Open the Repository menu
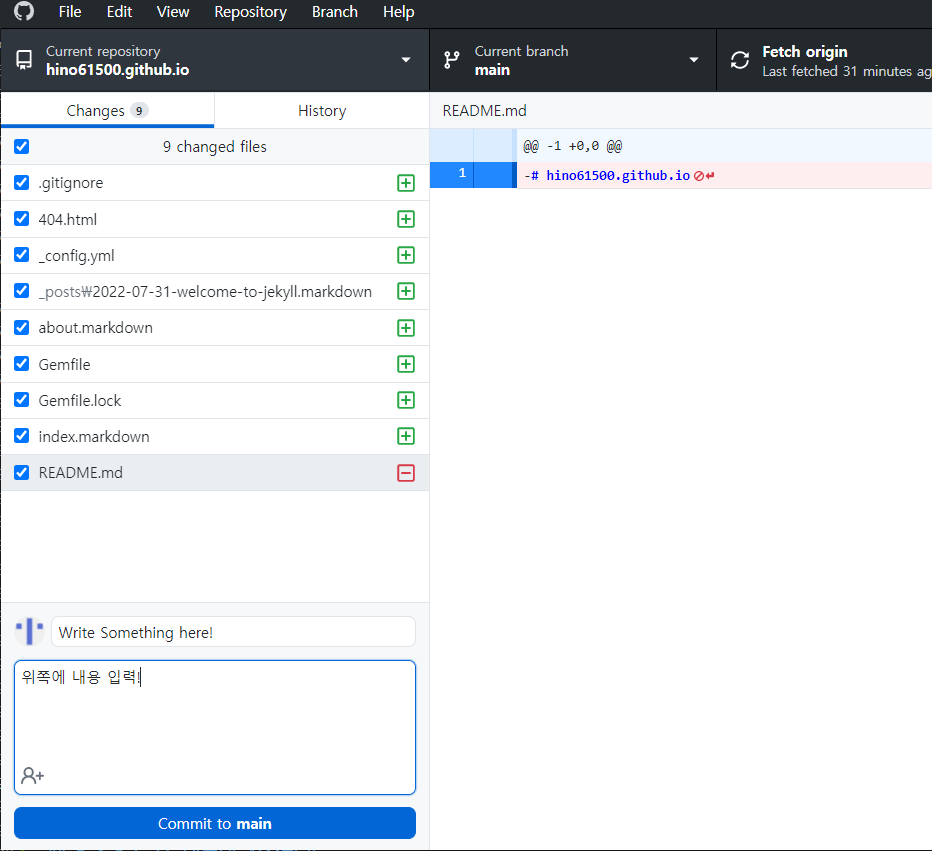932x851 pixels. coord(250,12)
